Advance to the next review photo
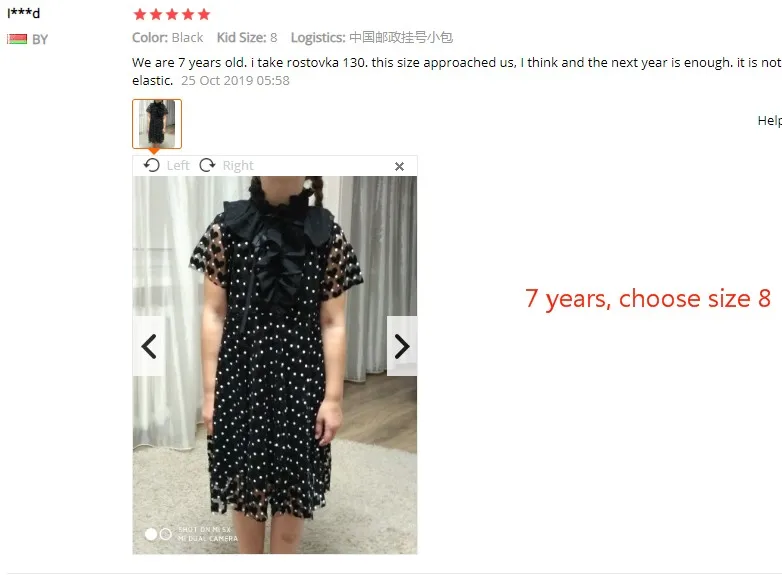782x575 pixels. (x=402, y=346)
